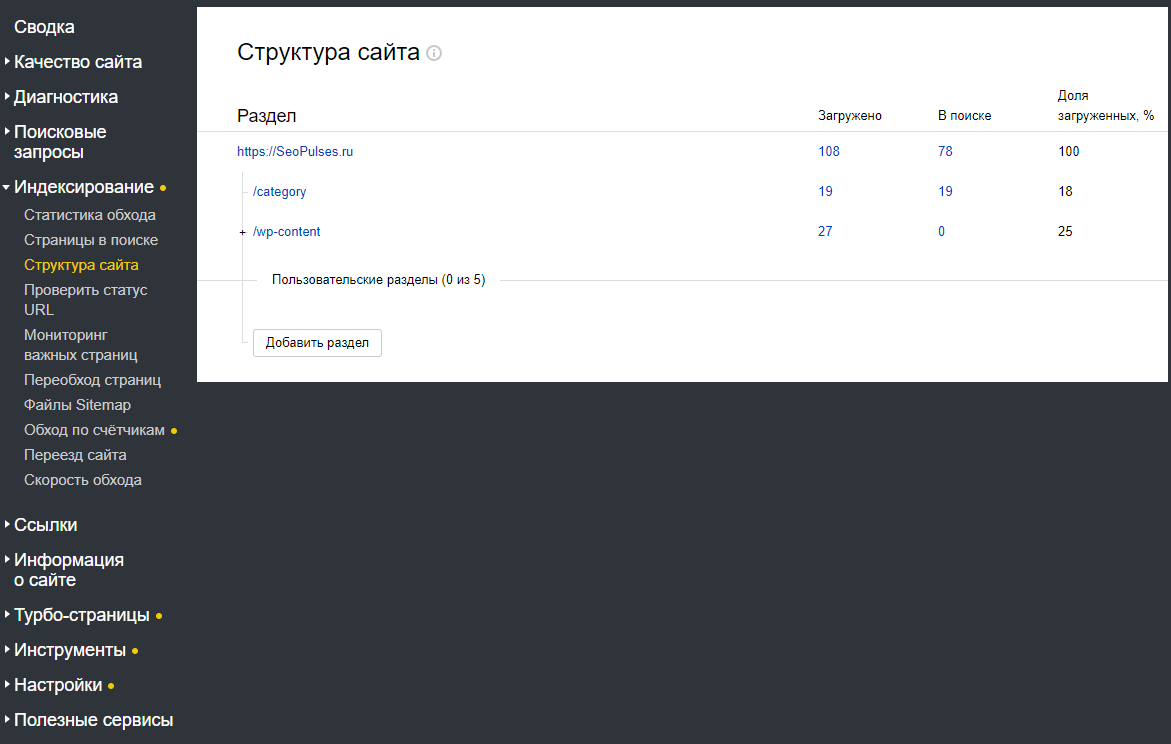Expand Ссылки menu
1171x744 pixels.
point(45,525)
